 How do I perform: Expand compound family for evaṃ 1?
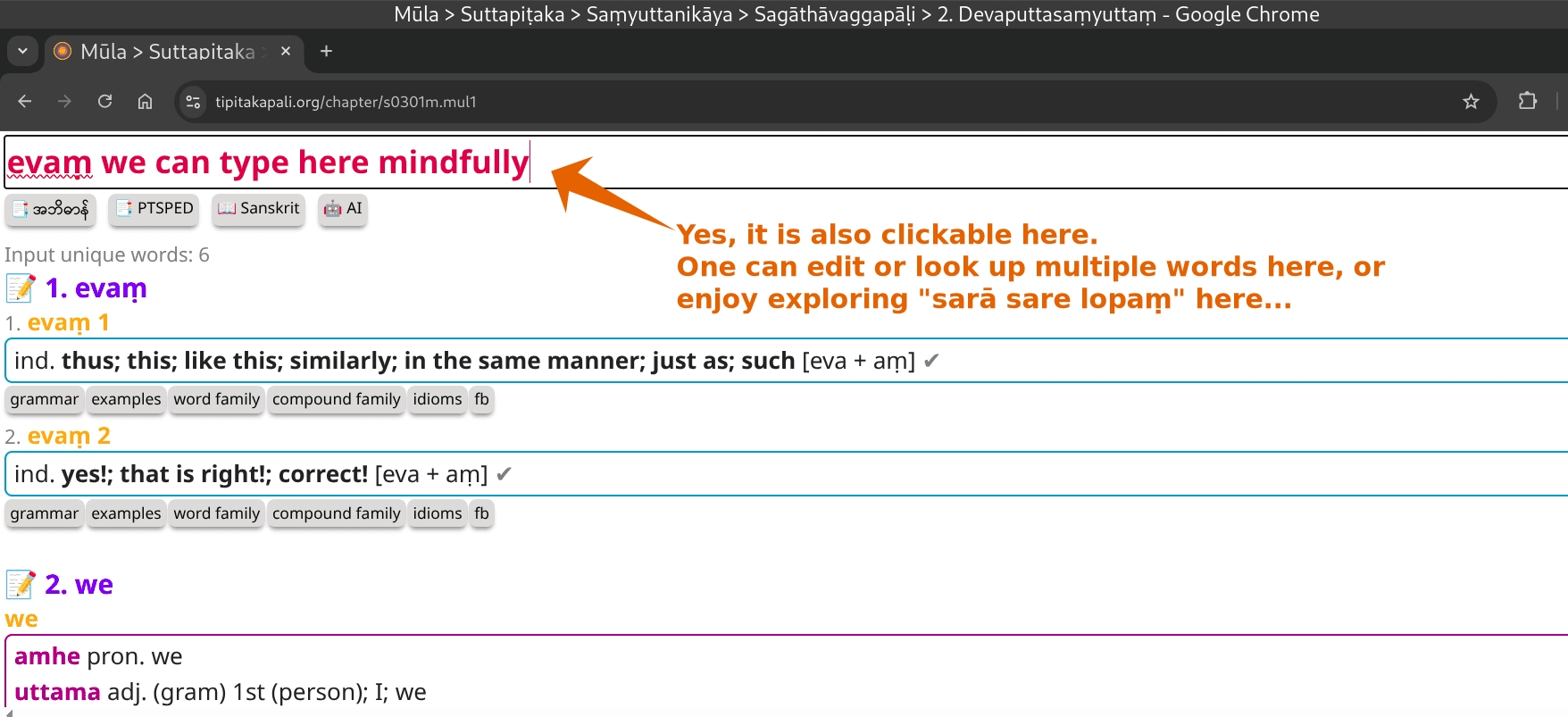click(x=337, y=399)
